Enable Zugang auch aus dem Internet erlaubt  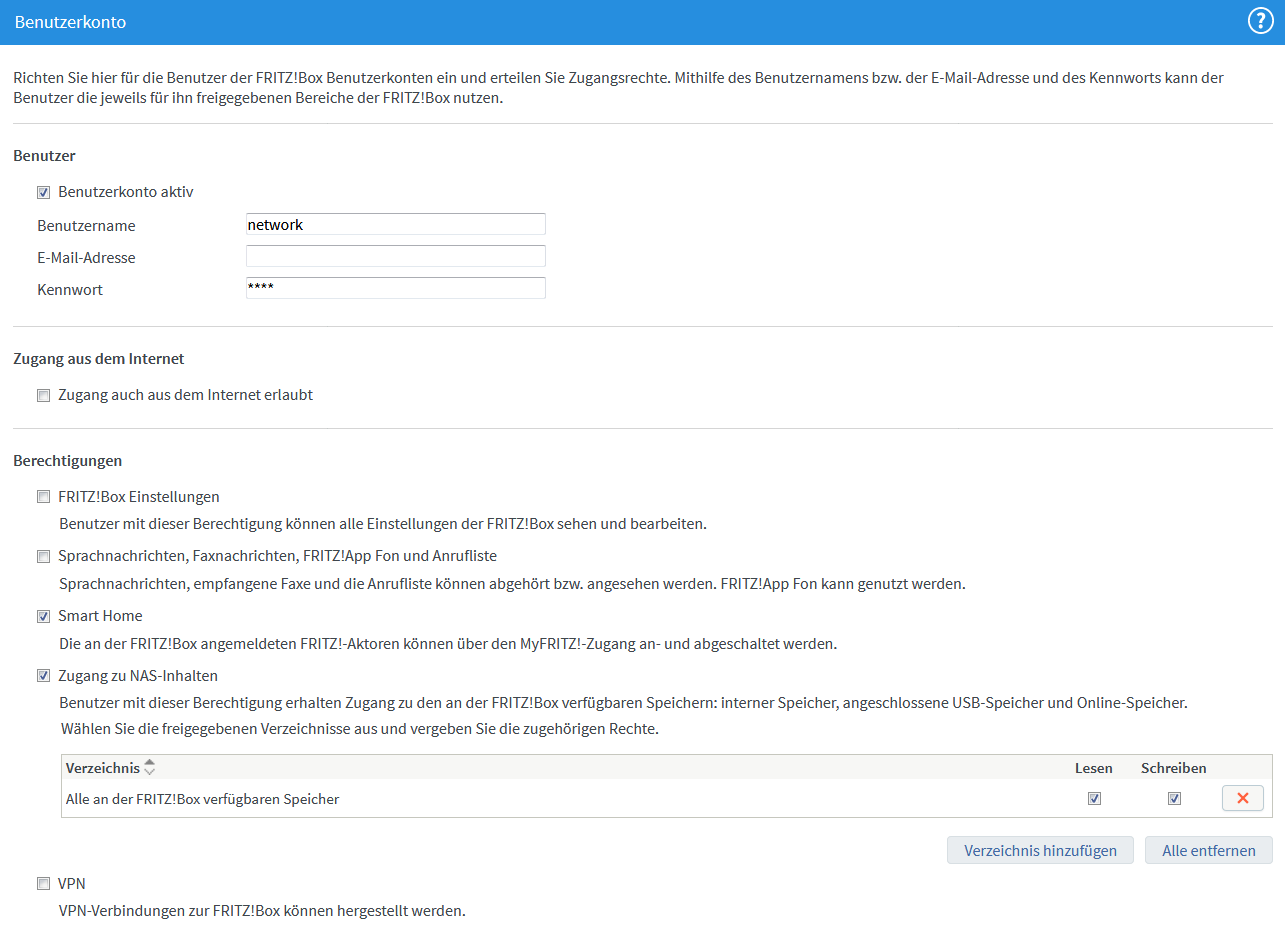click(x=44, y=395)
